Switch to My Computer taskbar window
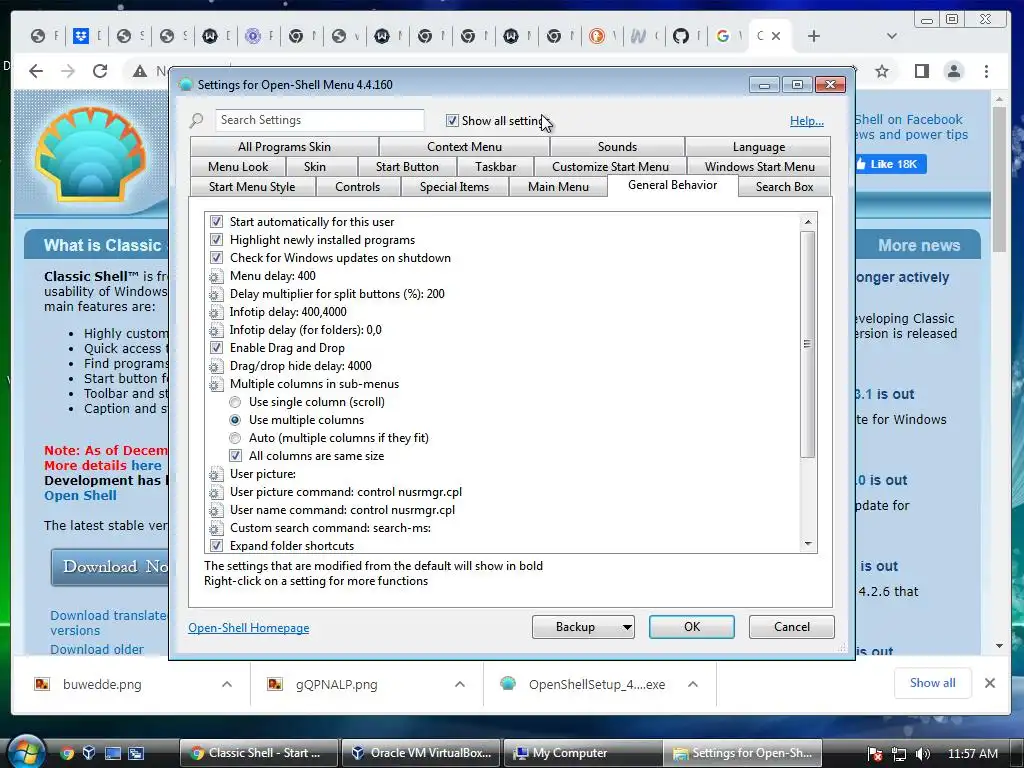 click(x=581, y=753)
